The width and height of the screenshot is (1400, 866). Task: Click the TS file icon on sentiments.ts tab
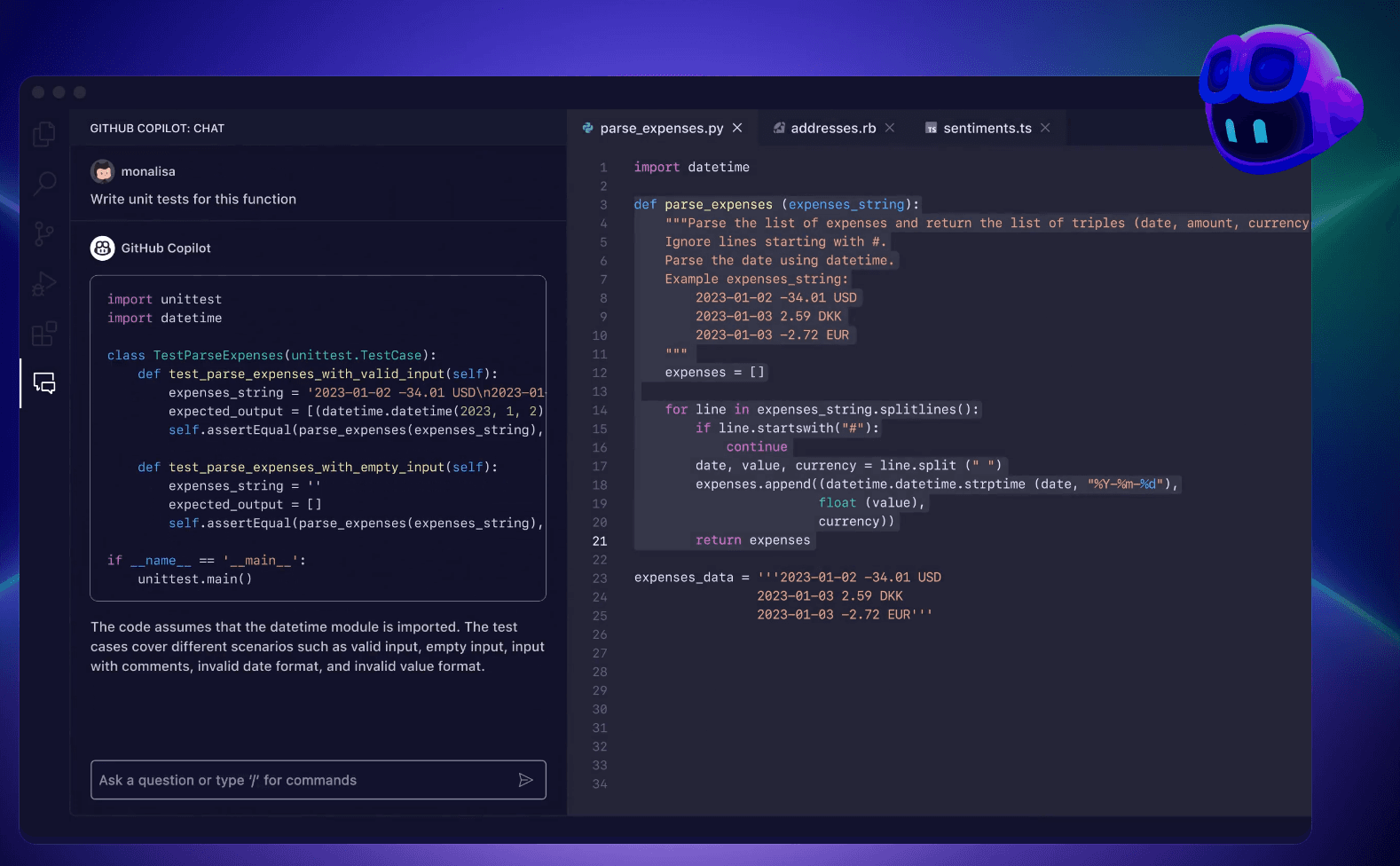pos(931,128)
